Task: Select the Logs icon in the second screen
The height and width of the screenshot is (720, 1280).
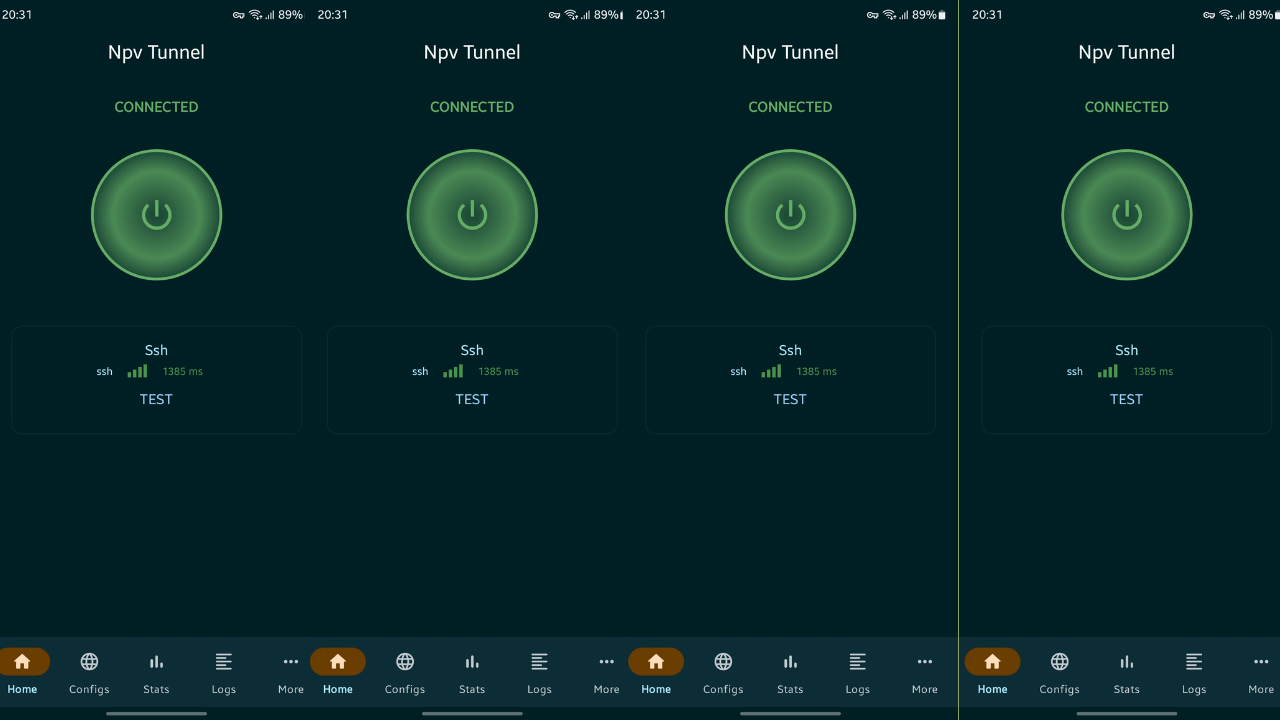Action: point(540,661)
